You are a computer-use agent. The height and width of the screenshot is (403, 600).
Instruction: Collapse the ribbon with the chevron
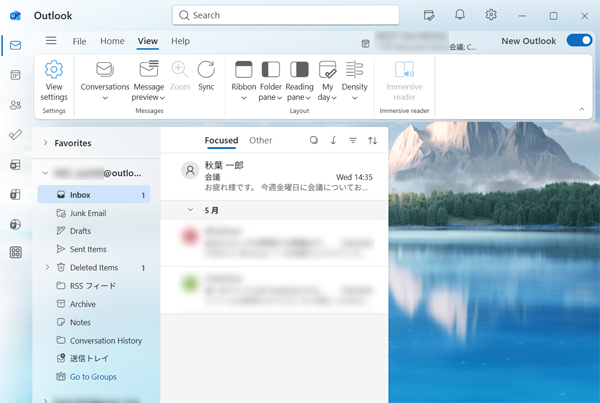pos(582,109)
